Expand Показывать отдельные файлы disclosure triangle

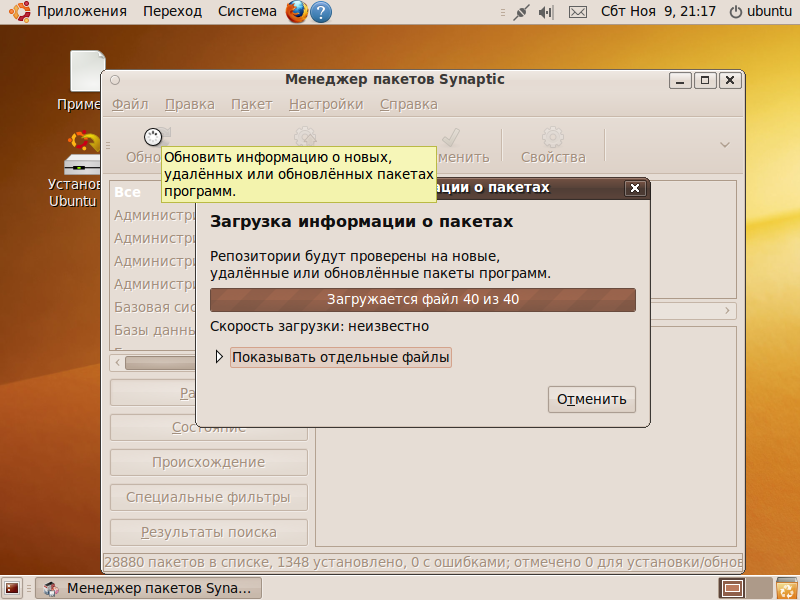(219, 355)
